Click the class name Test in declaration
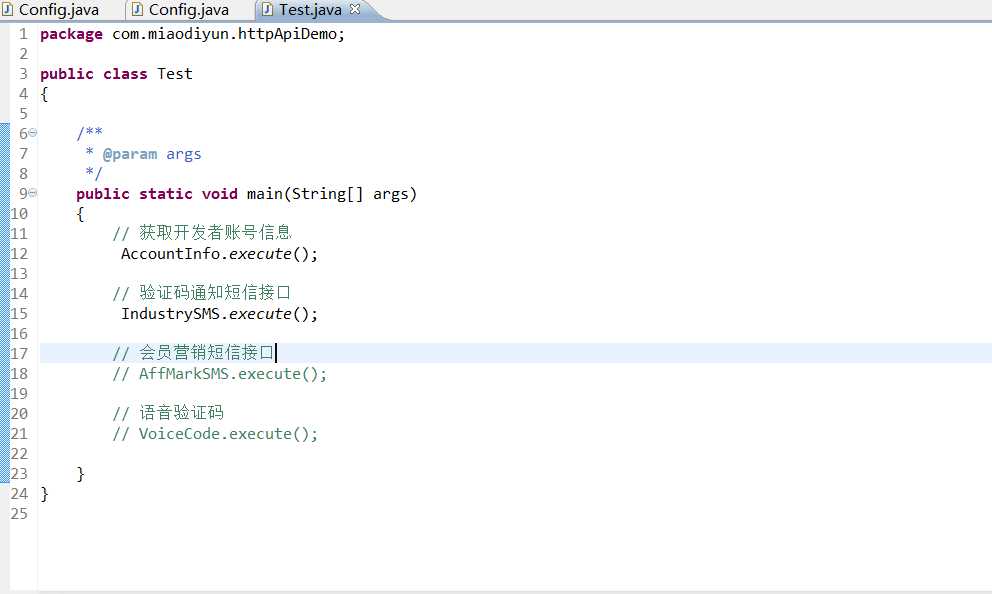Screen dimensions: 992x594 [x=175, y=74]
